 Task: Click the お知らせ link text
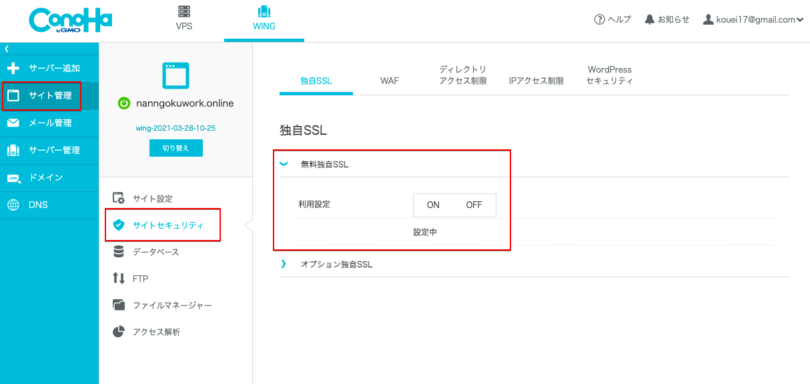coord(674,20)
